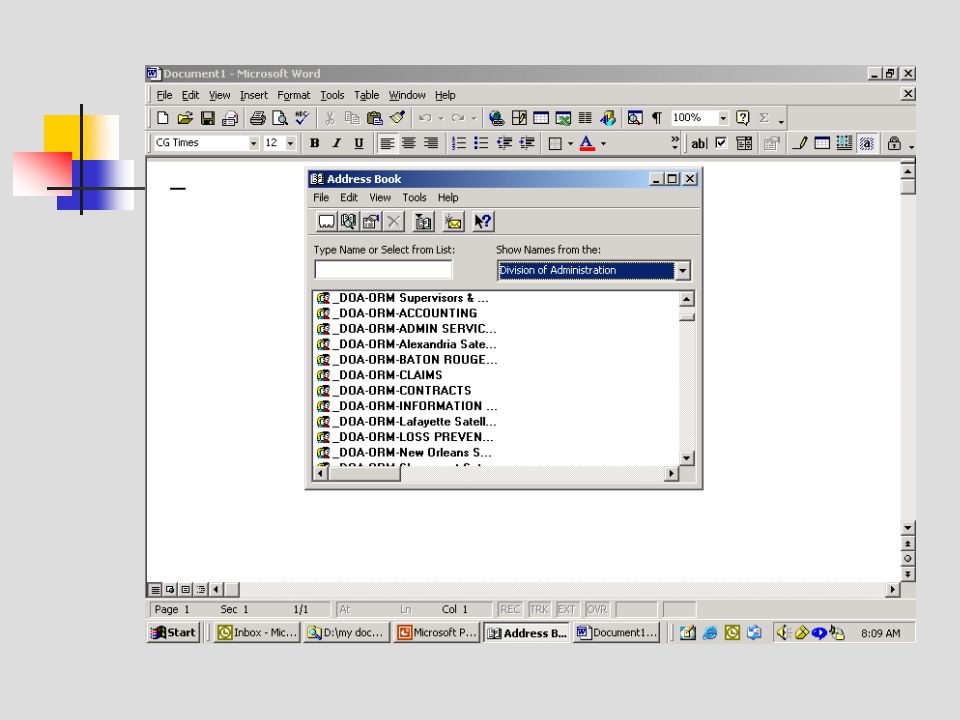
Task: Click the Protect Form lock icon
Action: click(x=894, y=143)
